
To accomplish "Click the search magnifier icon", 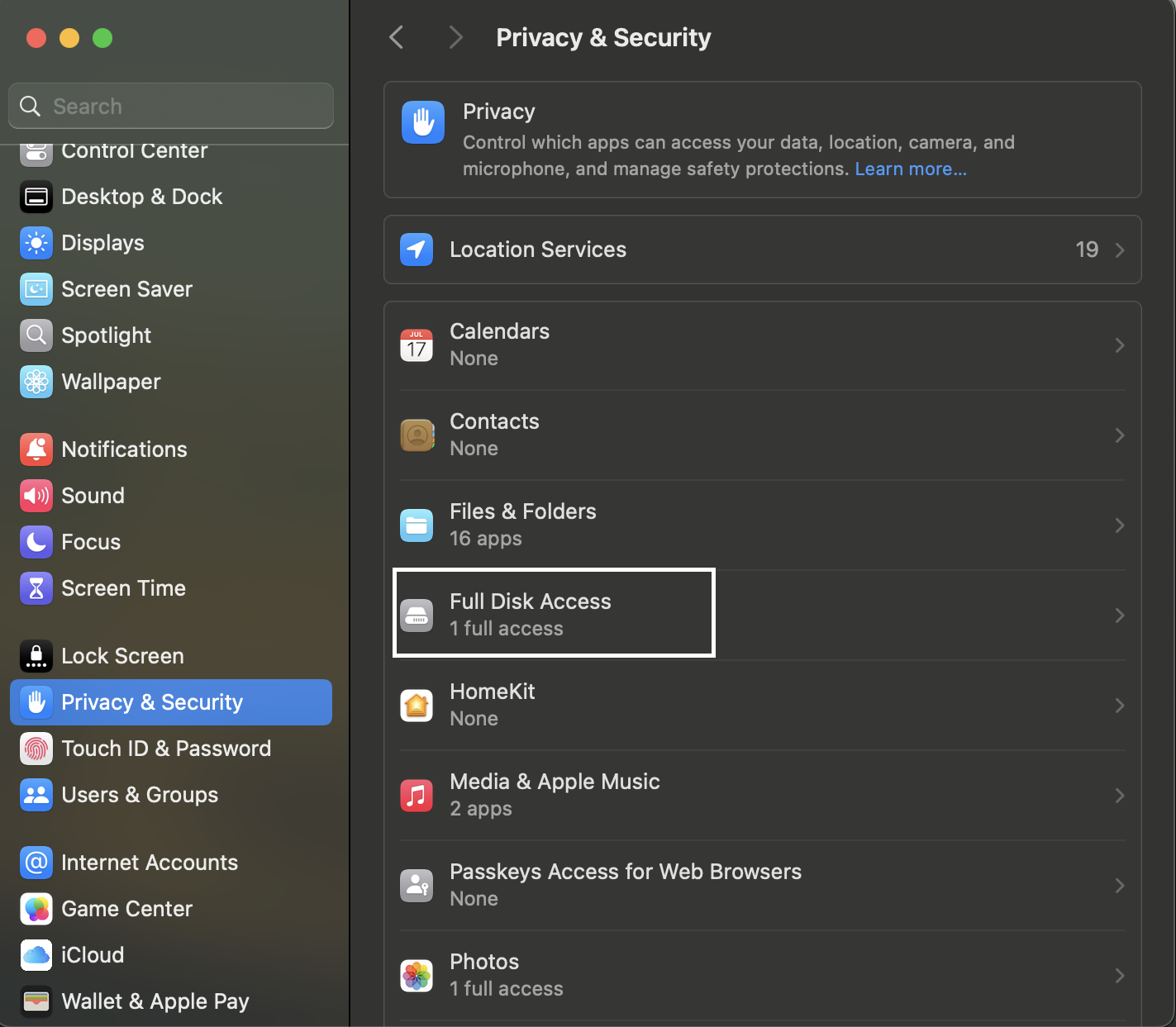I will (x=31, y=106).
